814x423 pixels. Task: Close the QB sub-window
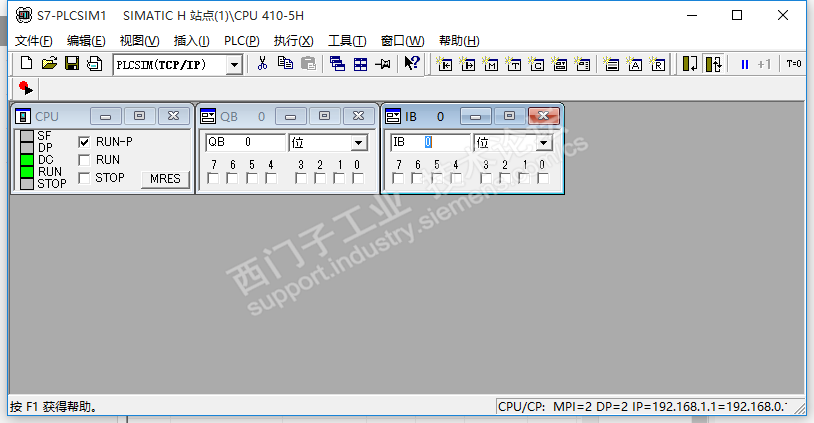pyautogui.click(x=358, y=116)
